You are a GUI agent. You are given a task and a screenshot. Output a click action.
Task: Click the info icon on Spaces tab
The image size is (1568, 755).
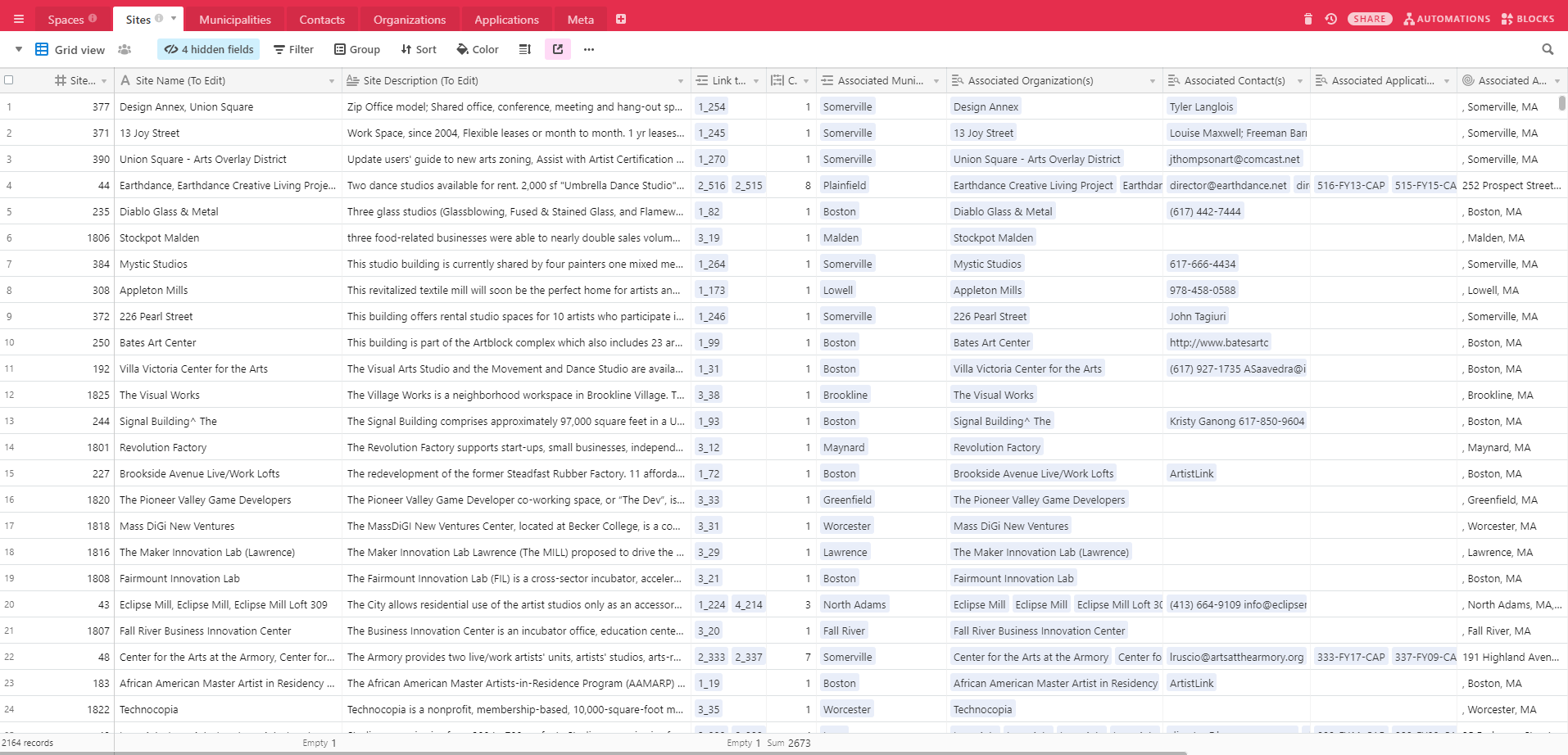93,18
